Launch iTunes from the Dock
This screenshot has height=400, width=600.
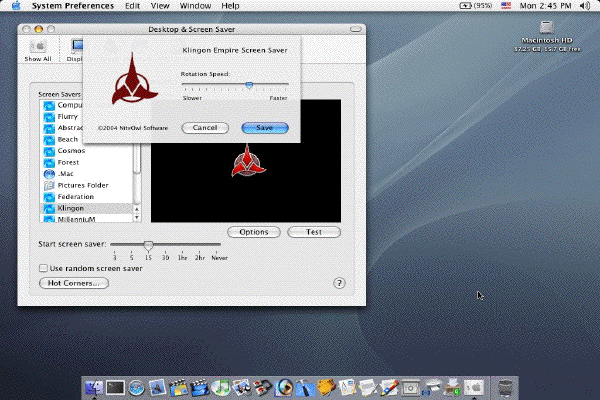coord(221,388)
